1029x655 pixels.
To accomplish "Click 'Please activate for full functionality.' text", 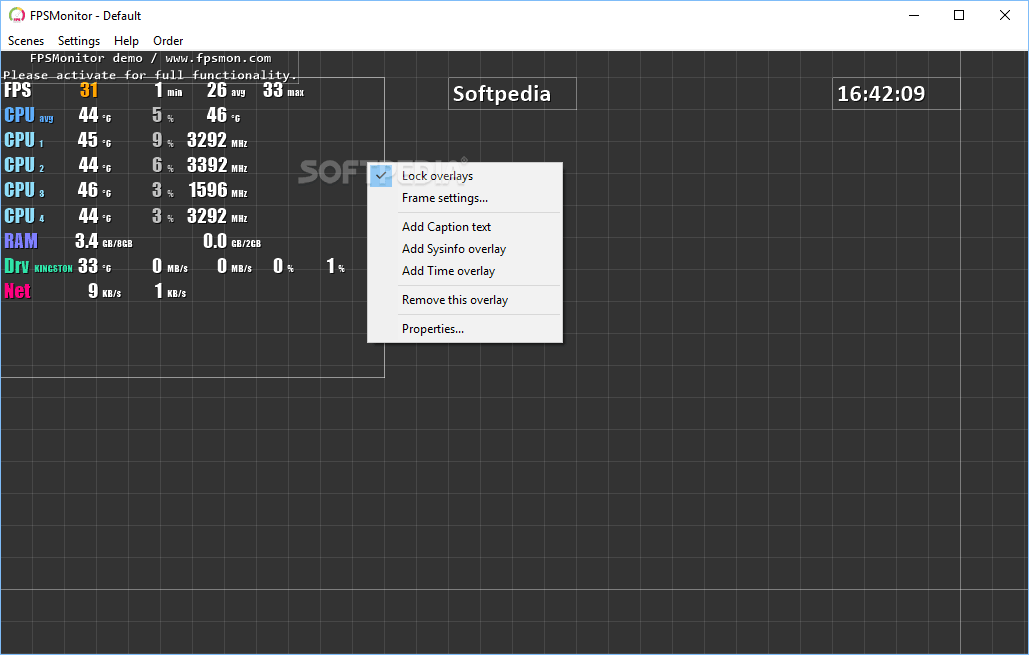I will tap(150, 75).
